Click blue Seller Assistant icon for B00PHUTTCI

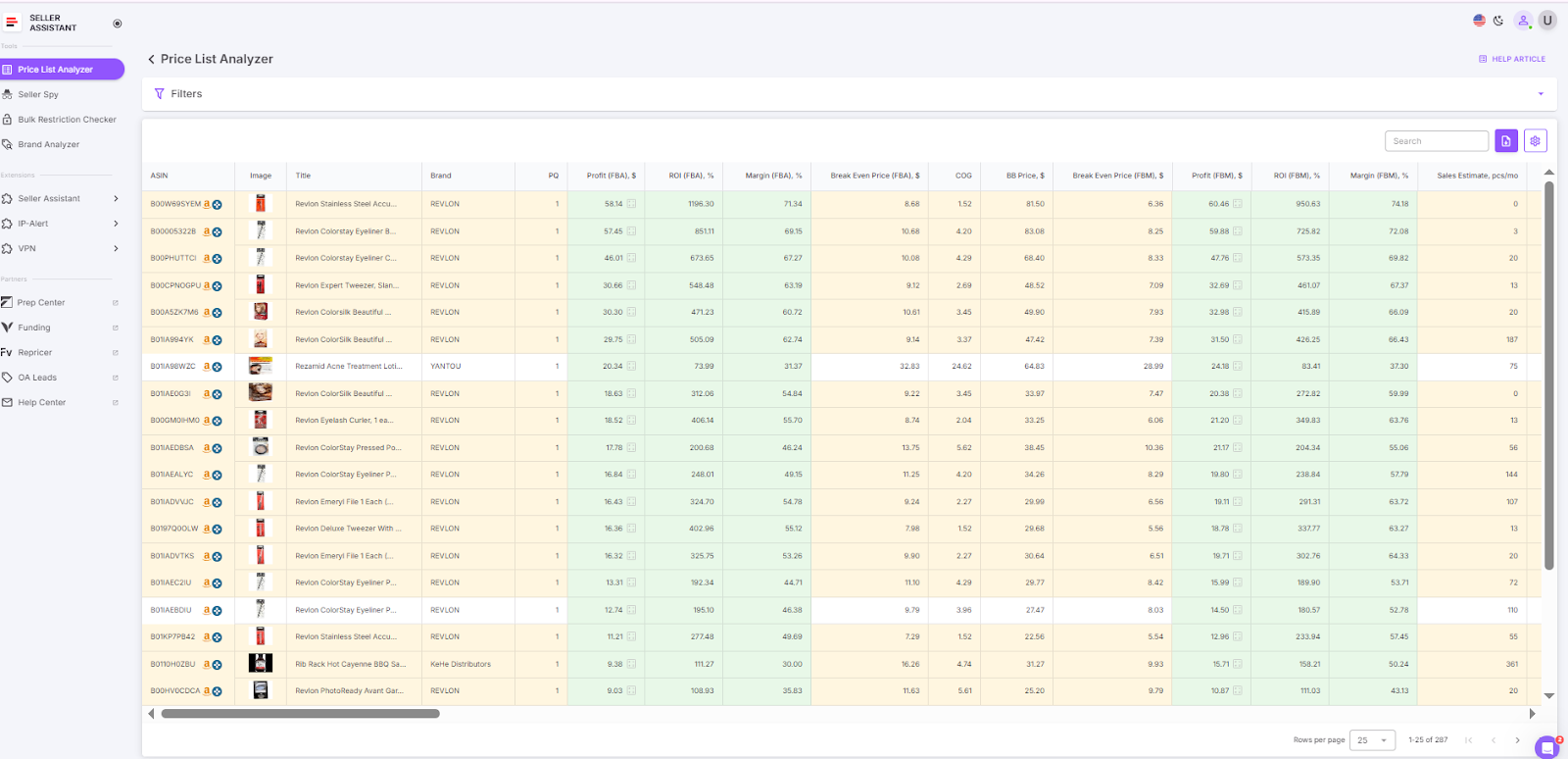(217, 259)
